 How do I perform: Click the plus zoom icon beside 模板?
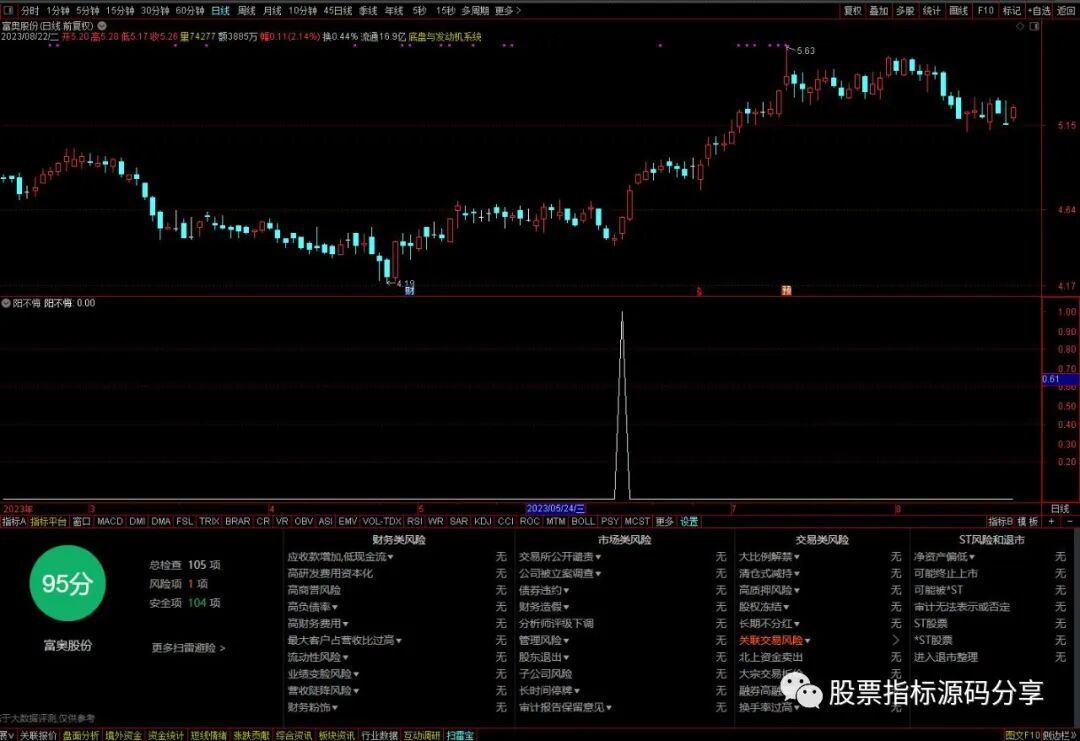1052,521
